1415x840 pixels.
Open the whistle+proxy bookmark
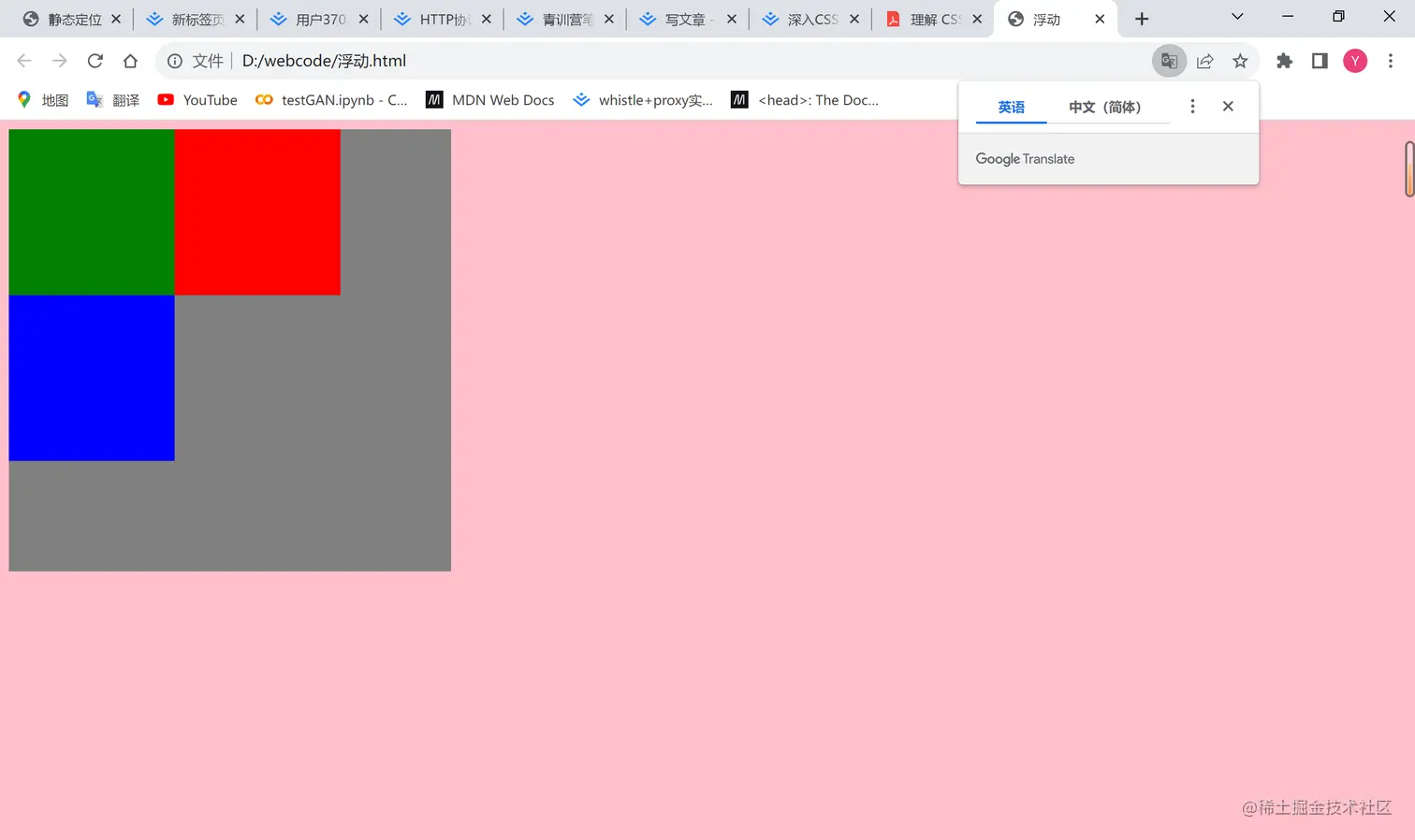tap(643, 100)
